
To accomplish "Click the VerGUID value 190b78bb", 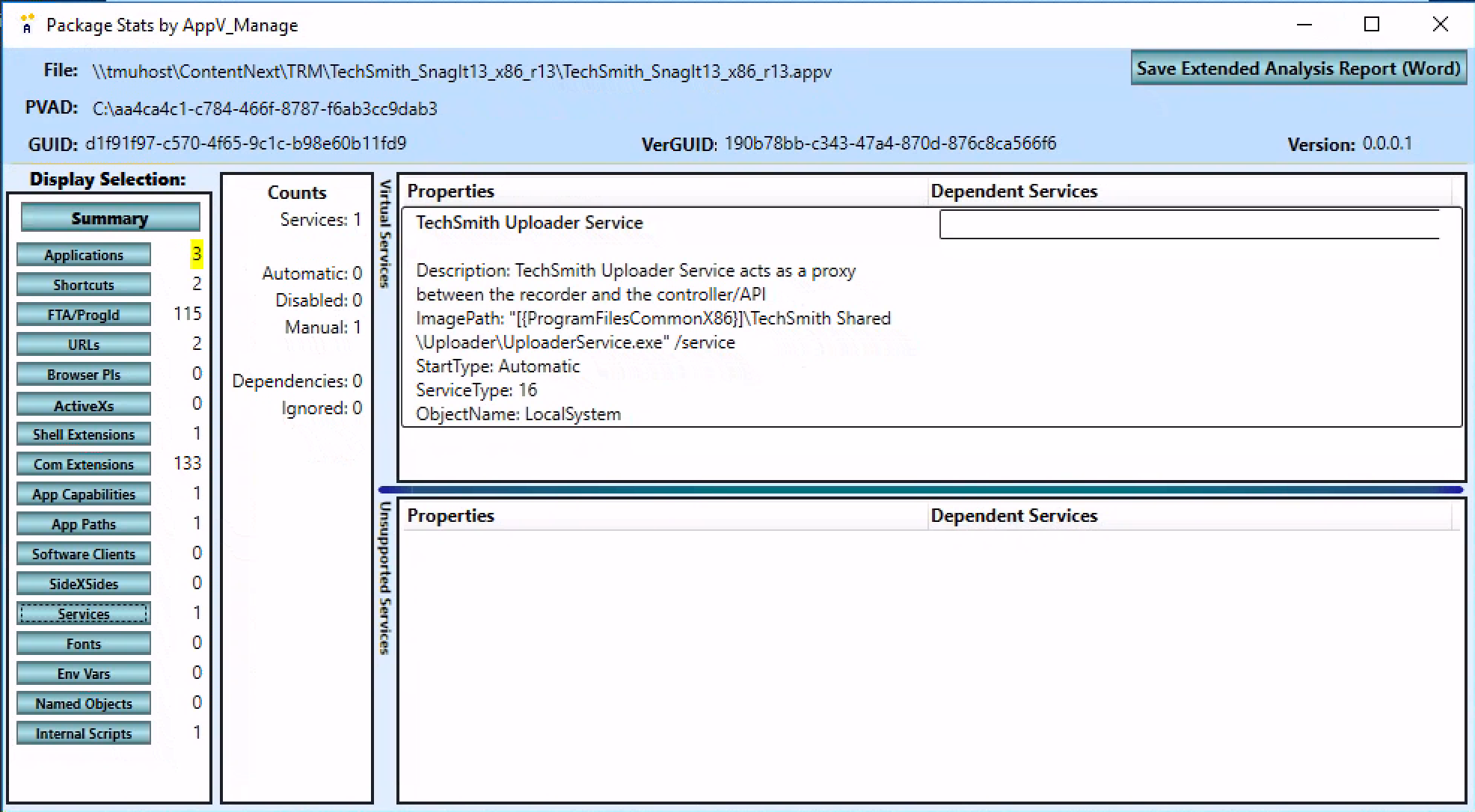I will point(890,144).
